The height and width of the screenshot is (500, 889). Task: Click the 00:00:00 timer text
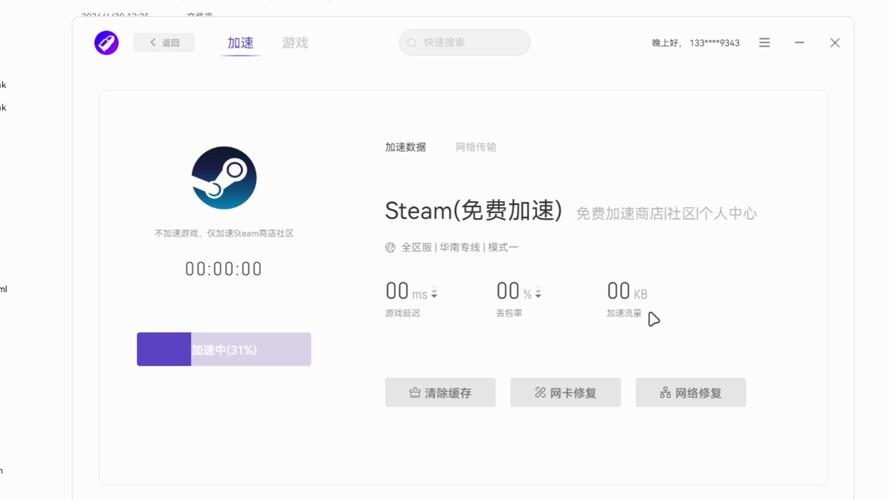pyautogui.click(x=224, y=269)
